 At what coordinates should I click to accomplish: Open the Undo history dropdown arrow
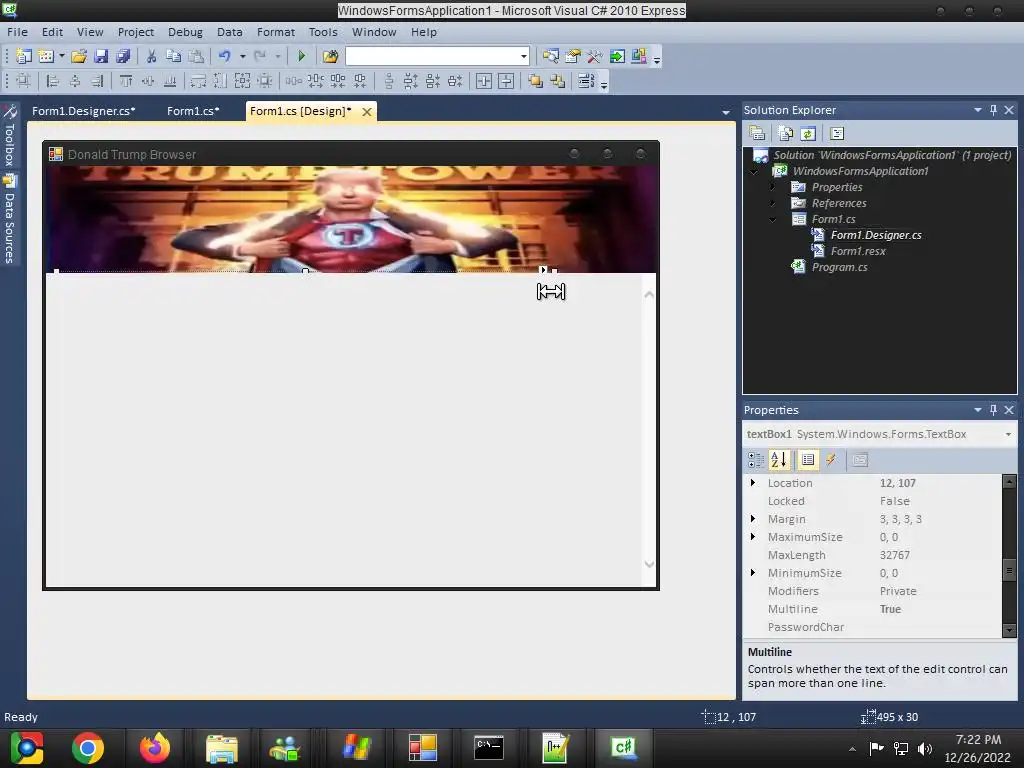(x=242, y=57)
